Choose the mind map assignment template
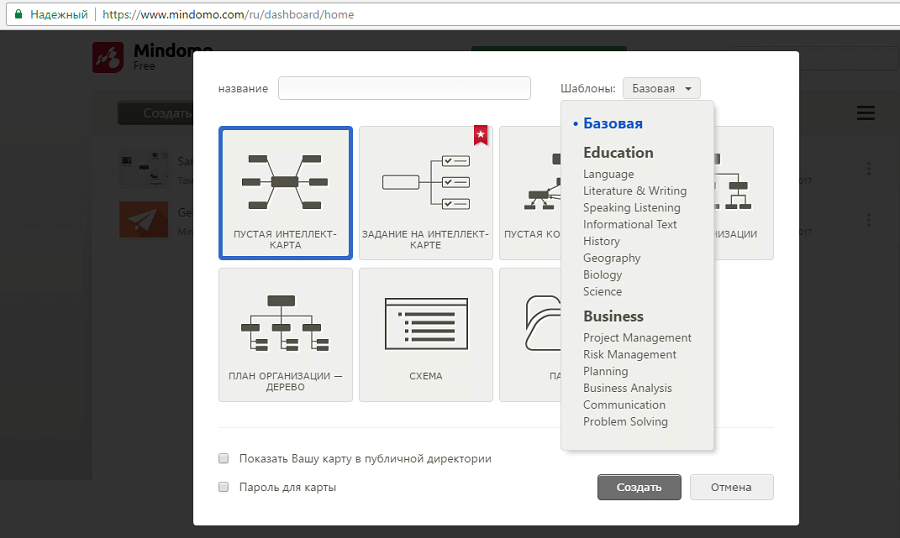Viewport: 900px width, 538px height. click(x=425, y=193)
